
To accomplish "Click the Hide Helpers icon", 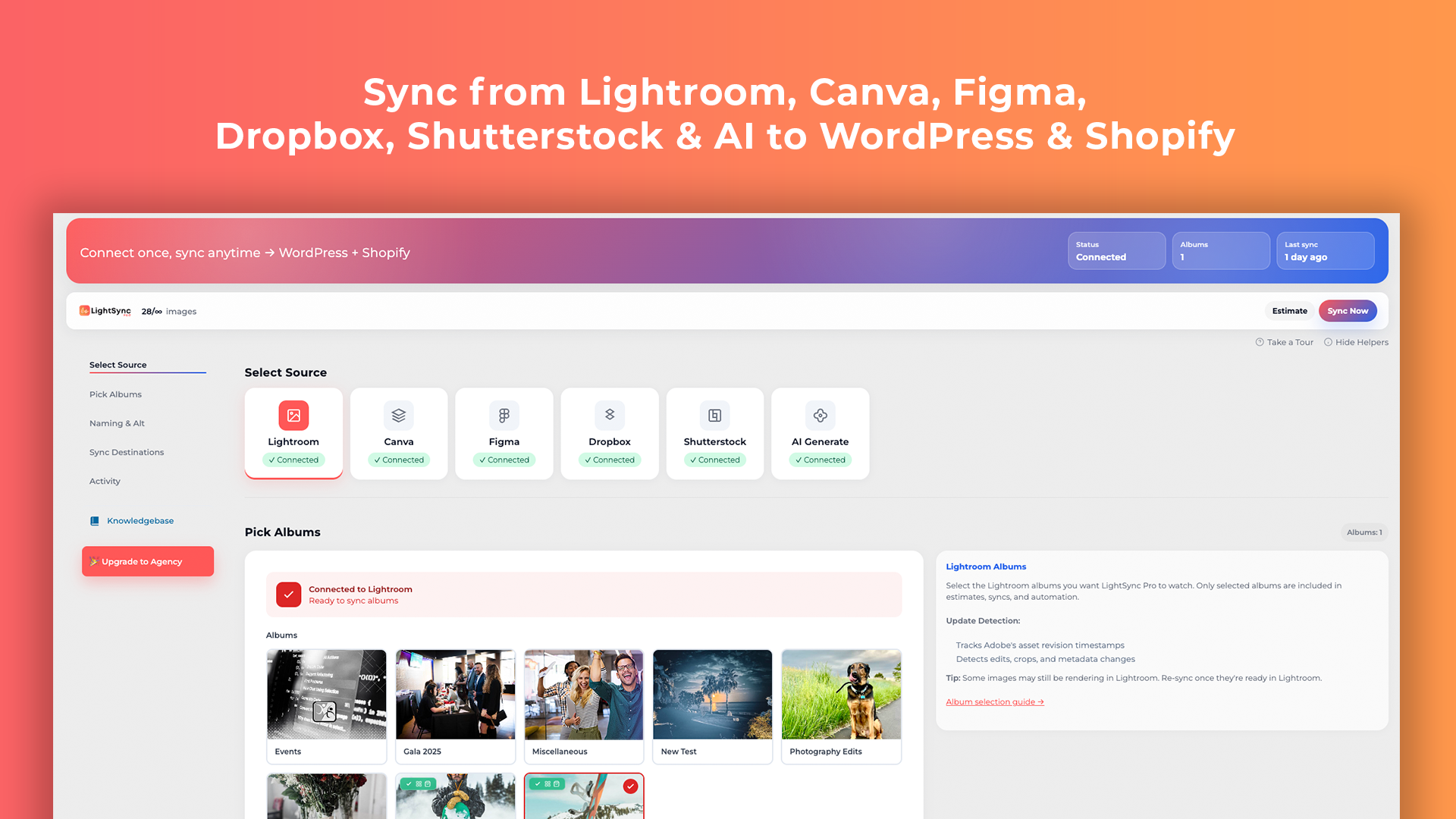I will (x=1328, y=342).
